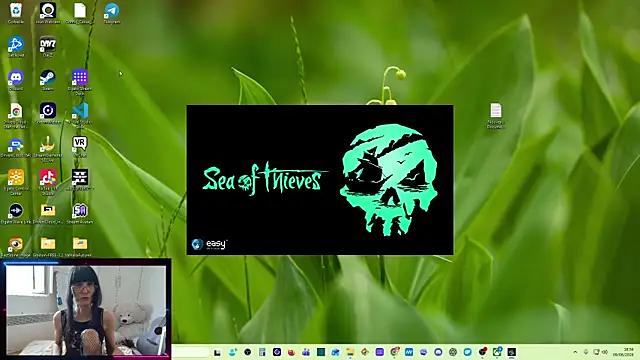This screenshot has width=640, height=360.
Task: Open the DriverCloud desktop shortcut
Action: pos(16,147)
